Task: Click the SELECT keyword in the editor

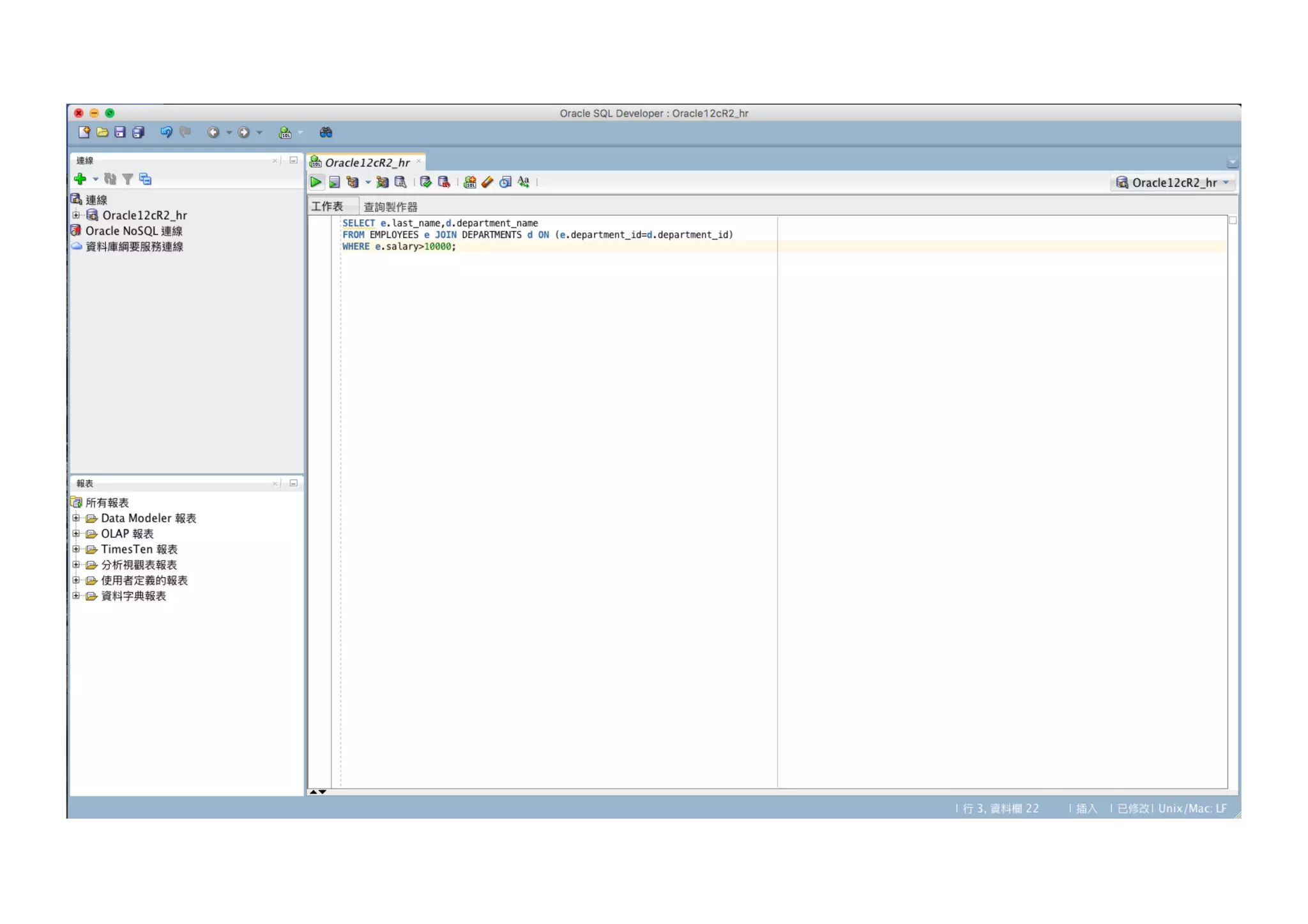Action: (x=358, y=223)
